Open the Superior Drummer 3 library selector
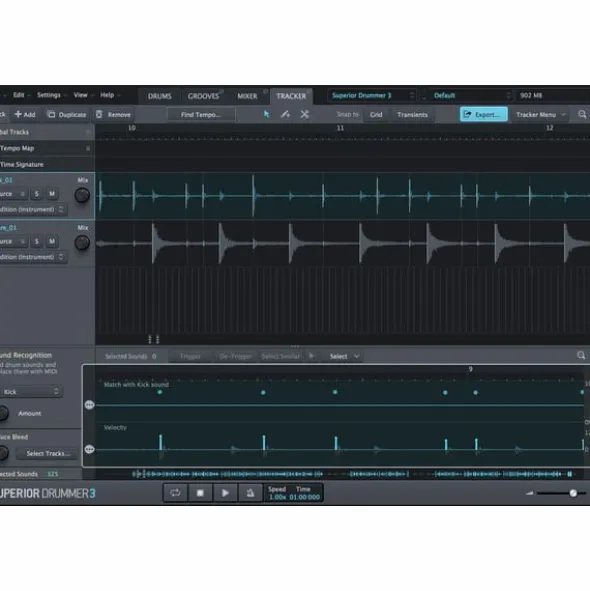 pyautogui.click(x=372, y=96)
